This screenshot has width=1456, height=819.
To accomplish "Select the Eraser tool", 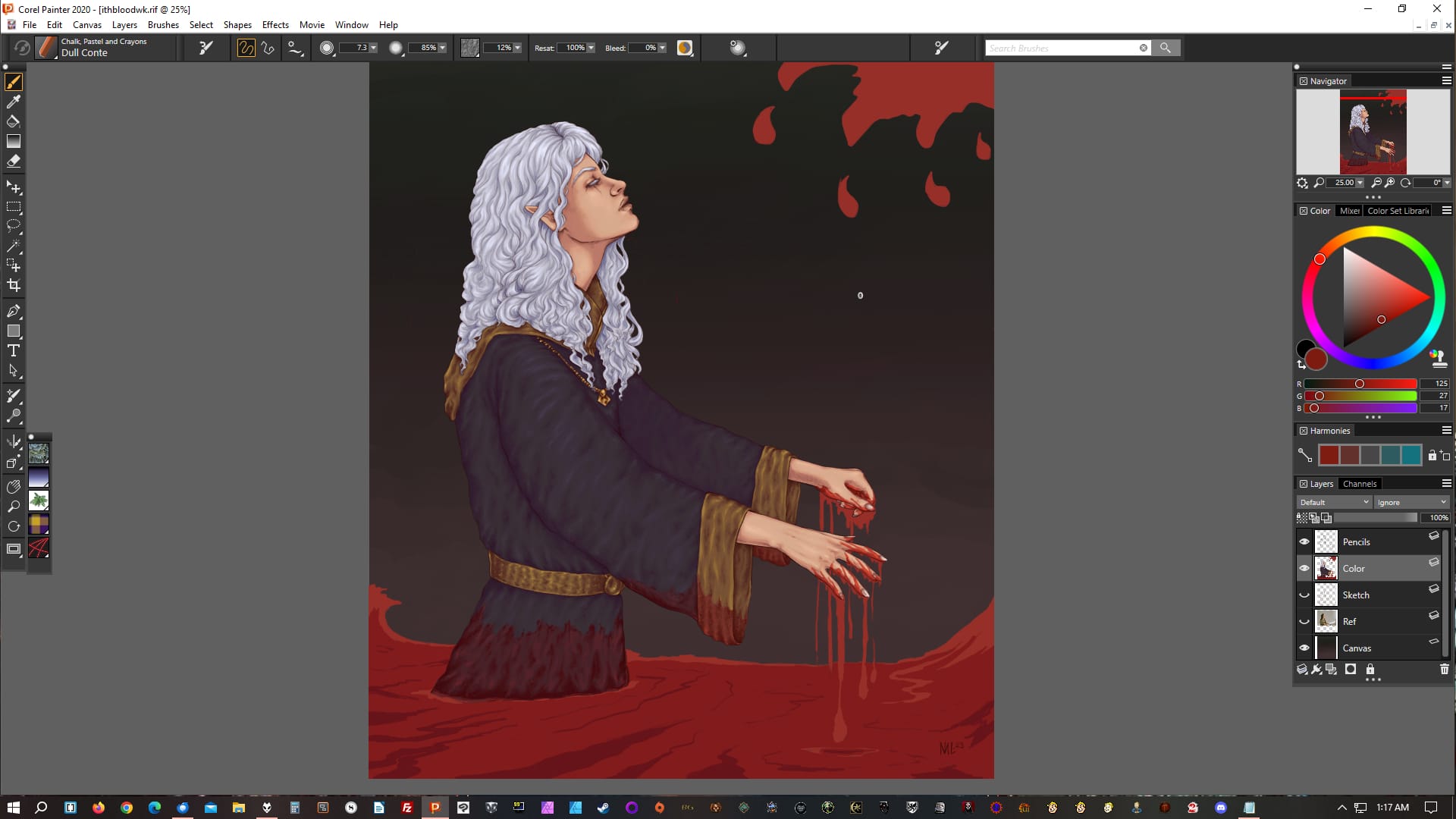I will 13,161.
